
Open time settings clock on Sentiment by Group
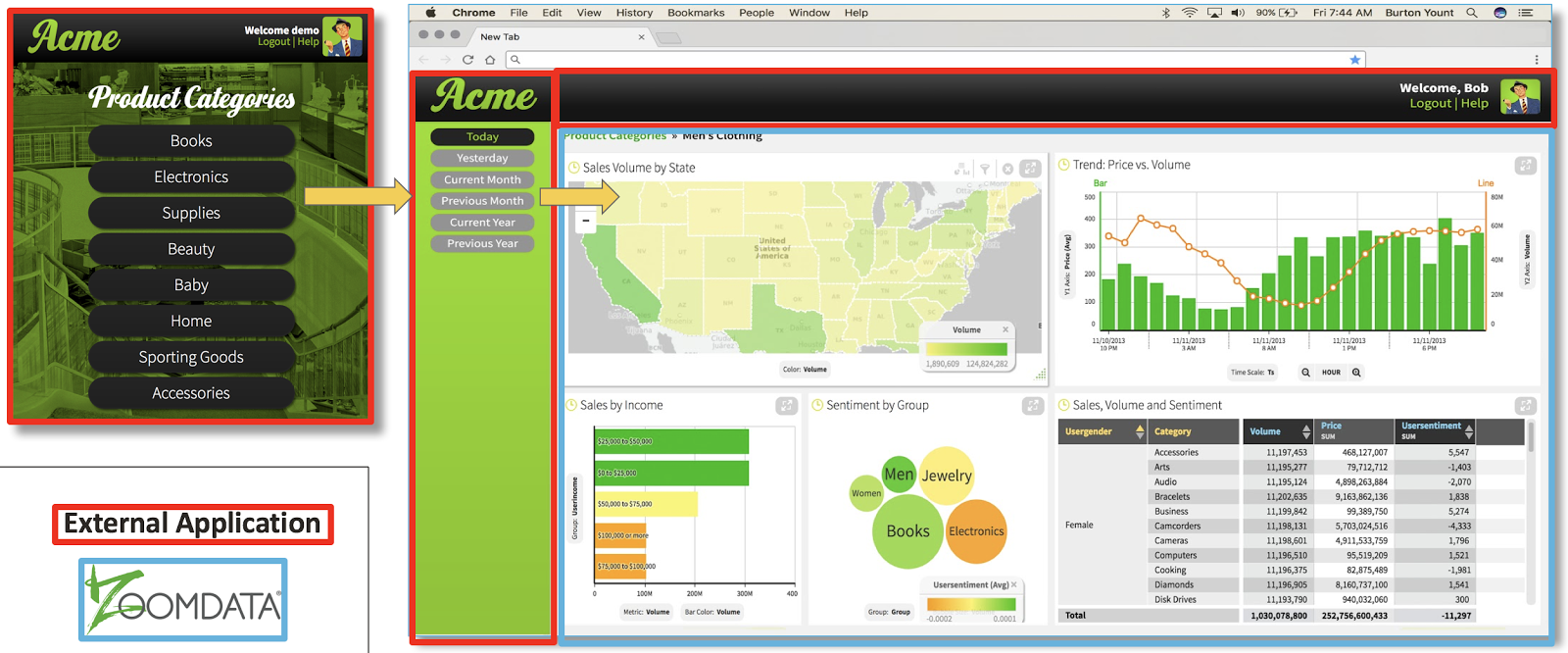click(x=818, y=405)
